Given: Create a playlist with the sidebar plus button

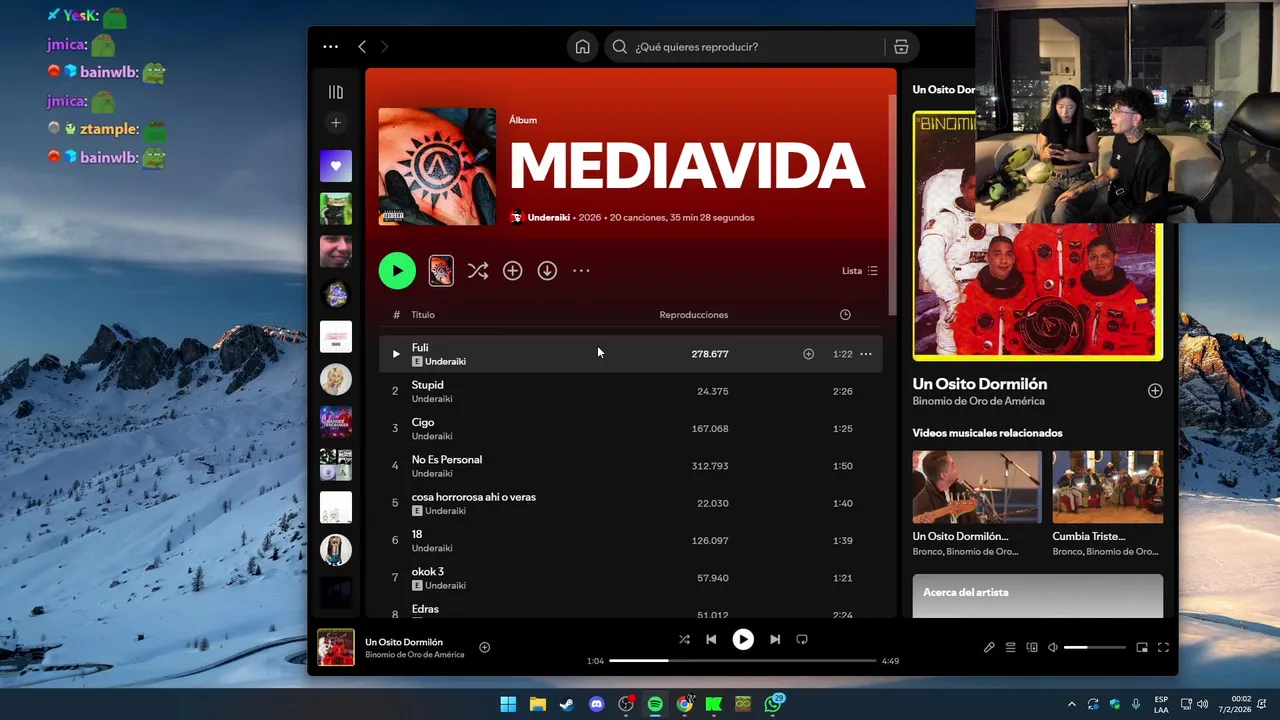Looking at the screenshot, I should (336, 122).
